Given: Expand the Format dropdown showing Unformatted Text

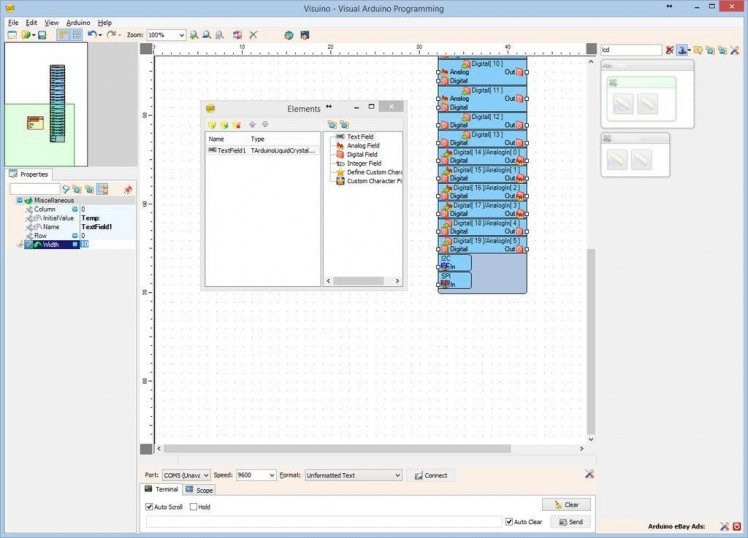Looking at the screenshot, I should point(397,475).
